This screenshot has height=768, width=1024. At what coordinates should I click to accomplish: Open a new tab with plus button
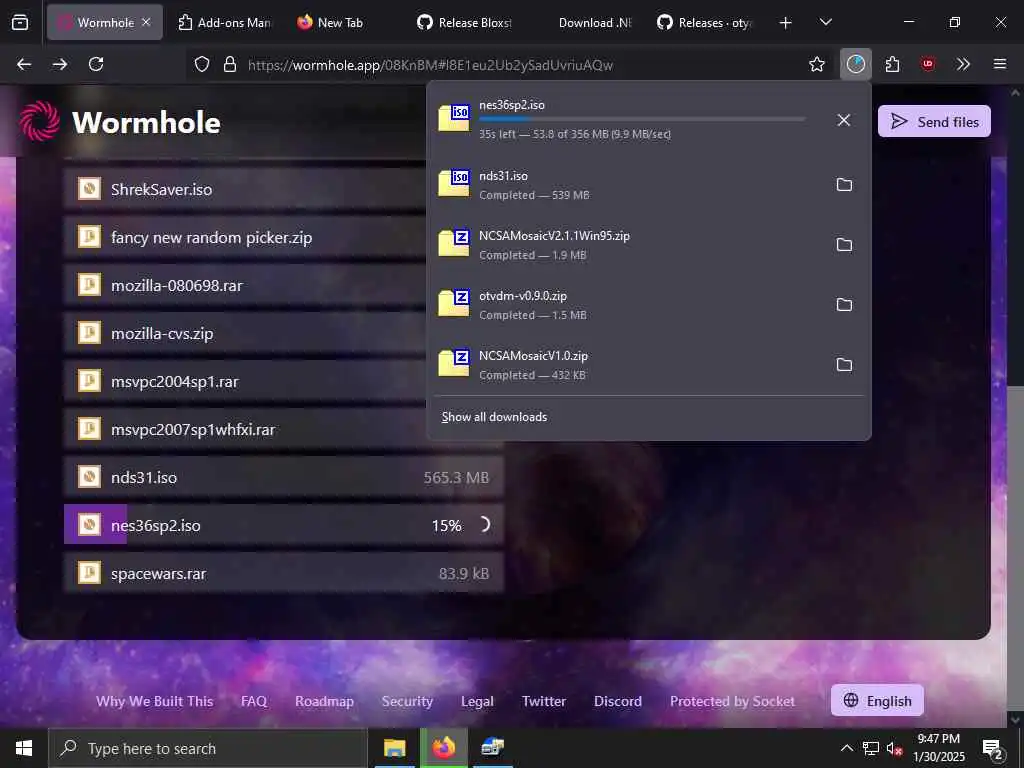786,23
